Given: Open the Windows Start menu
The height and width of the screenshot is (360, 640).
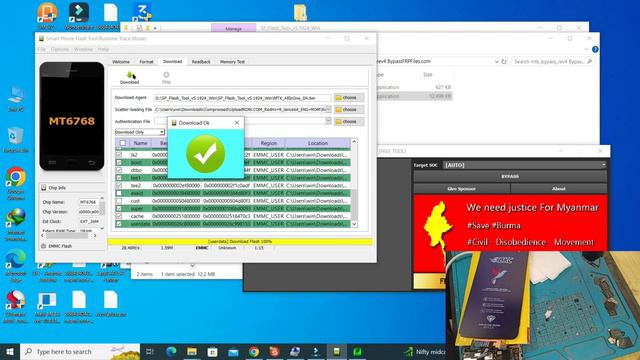Looking at the screenshot, I should click(x=10, y=351).
